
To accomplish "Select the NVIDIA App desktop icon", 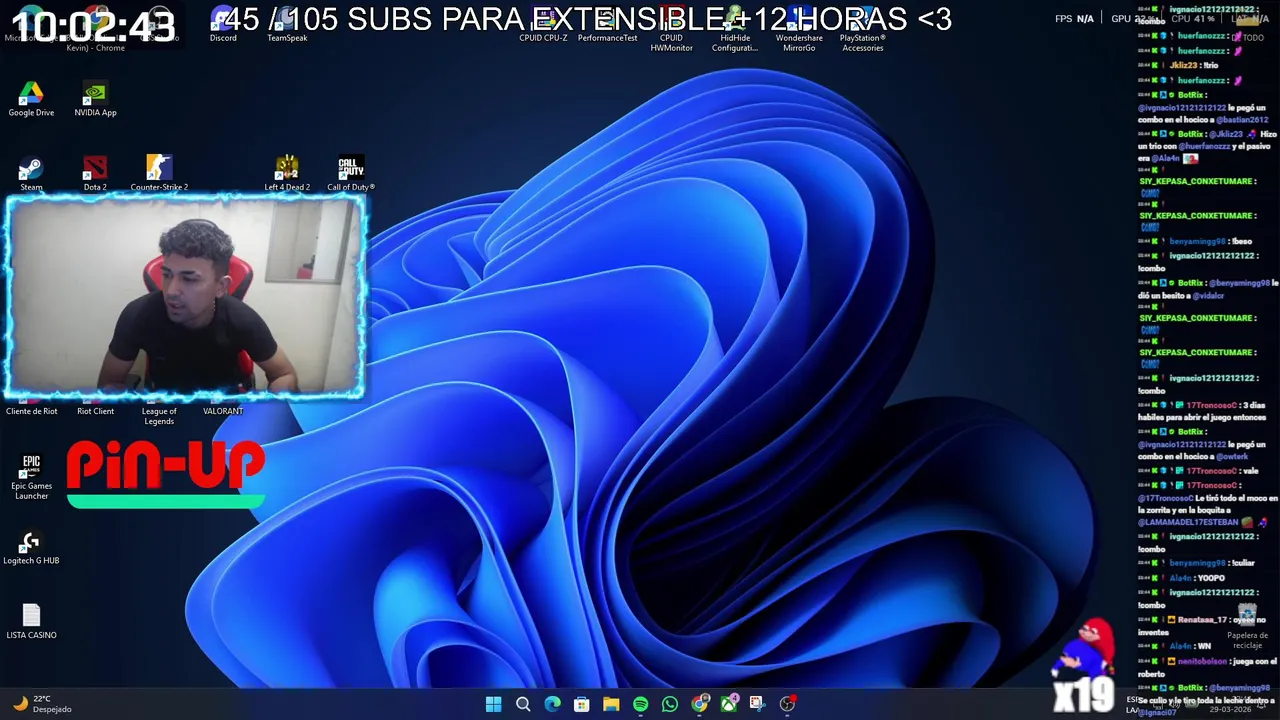I will (x=95, y=98).
